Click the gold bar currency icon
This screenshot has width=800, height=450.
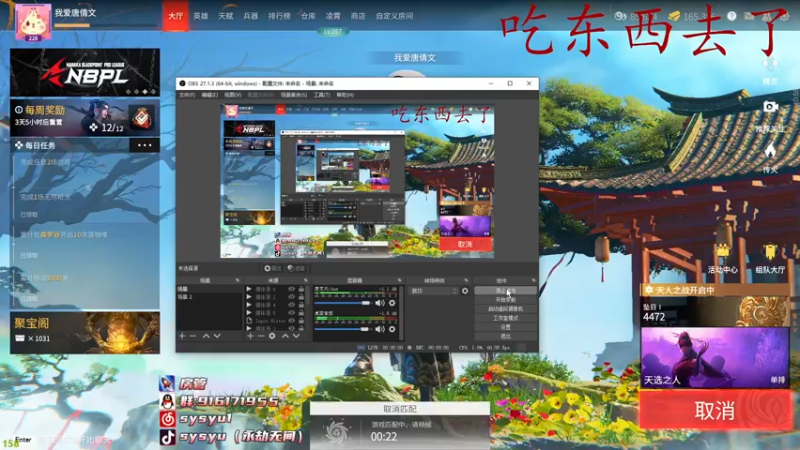pyautogui.click(x=674, y=16)
